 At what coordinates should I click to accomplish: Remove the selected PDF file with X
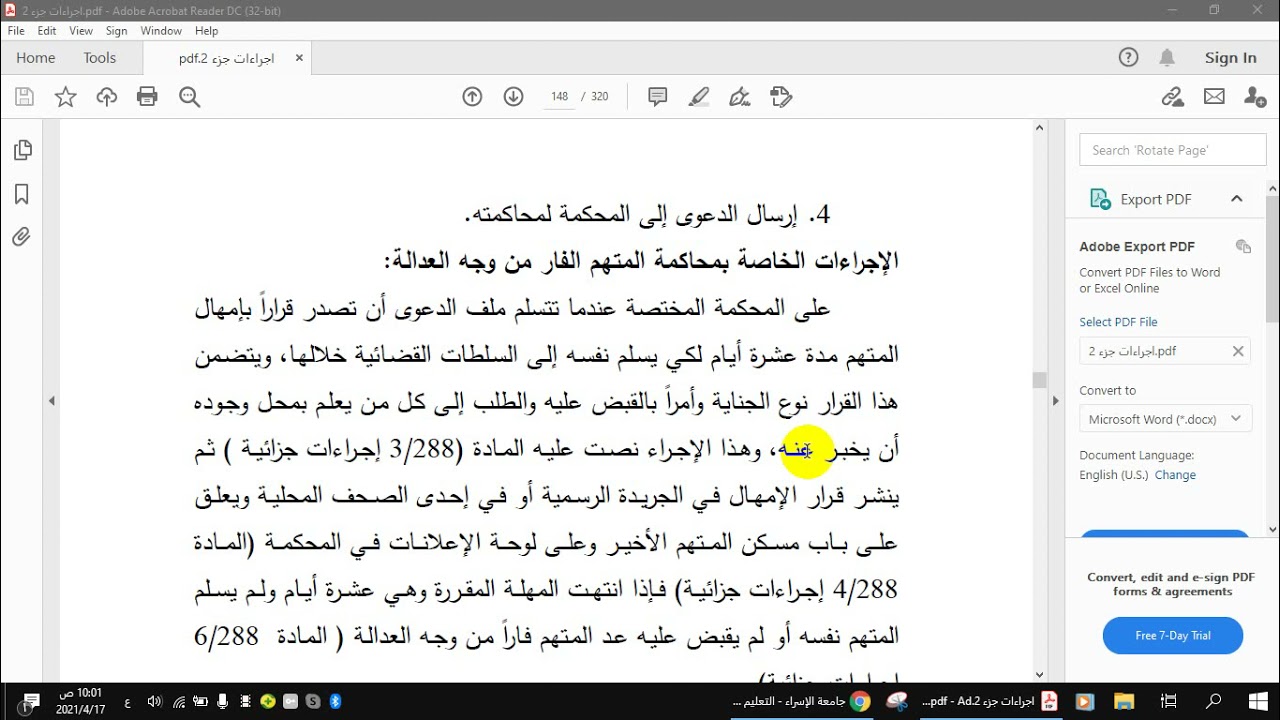pyautogui.click(x=1238, y=351)
